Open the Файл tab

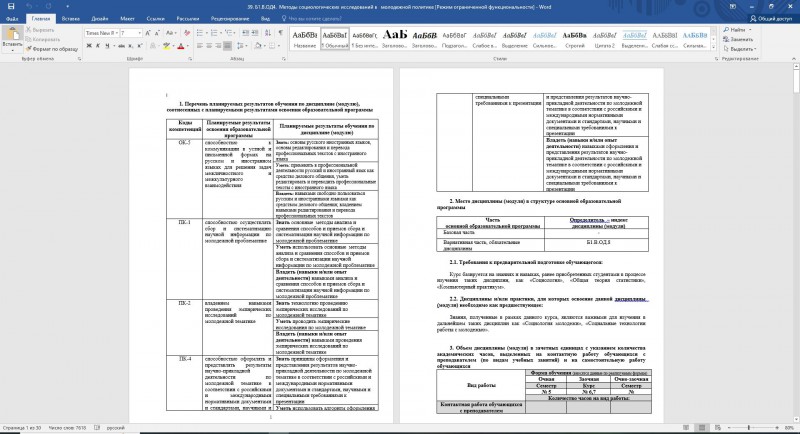12,19
